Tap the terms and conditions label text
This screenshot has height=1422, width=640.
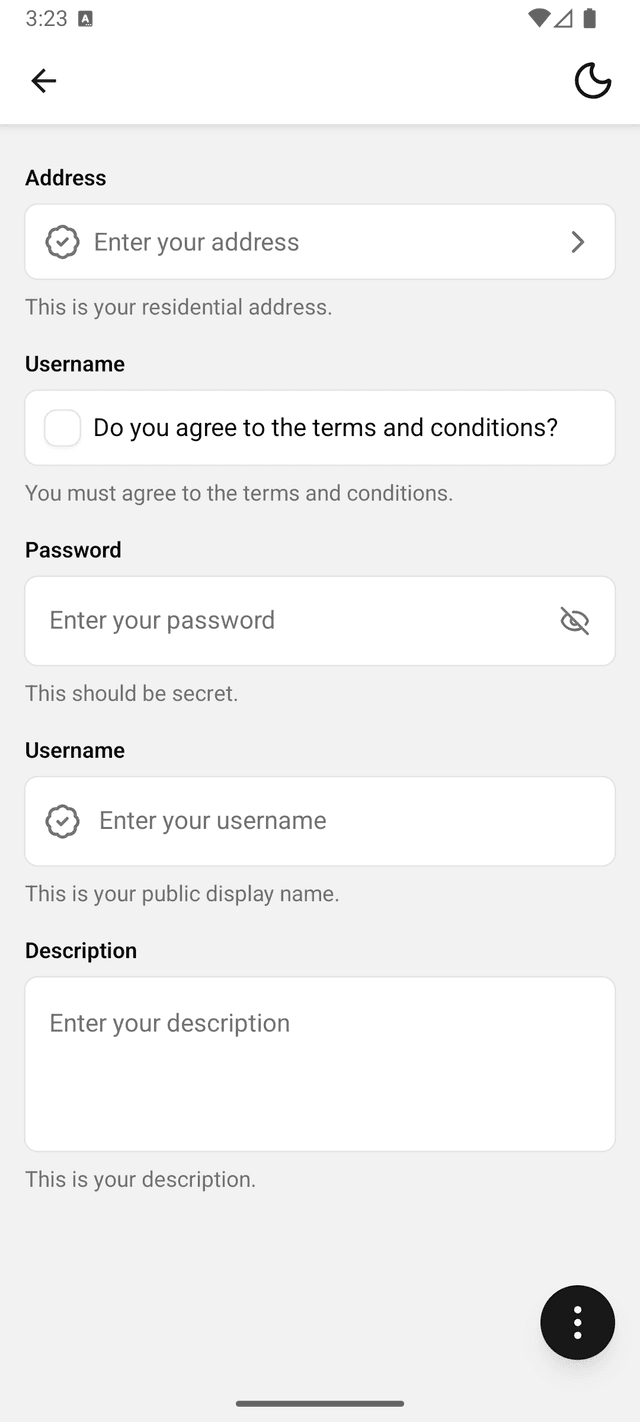click(x=325, y=428)
